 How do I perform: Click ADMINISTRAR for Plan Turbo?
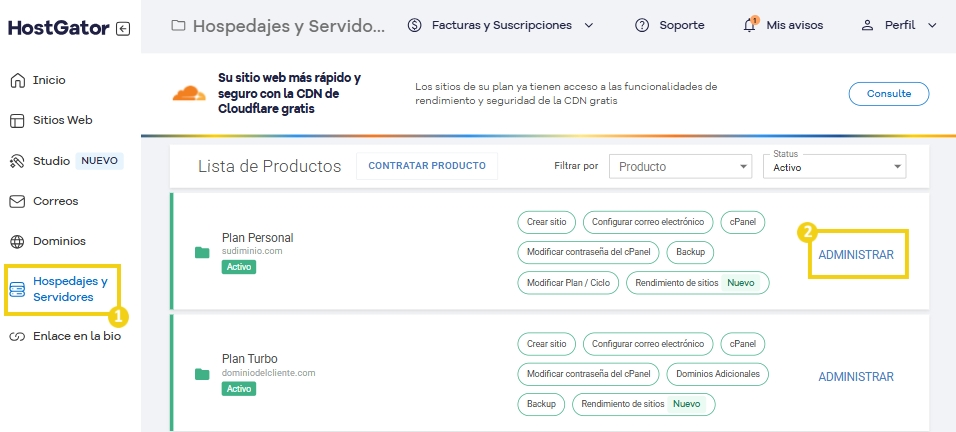[856, 377]
